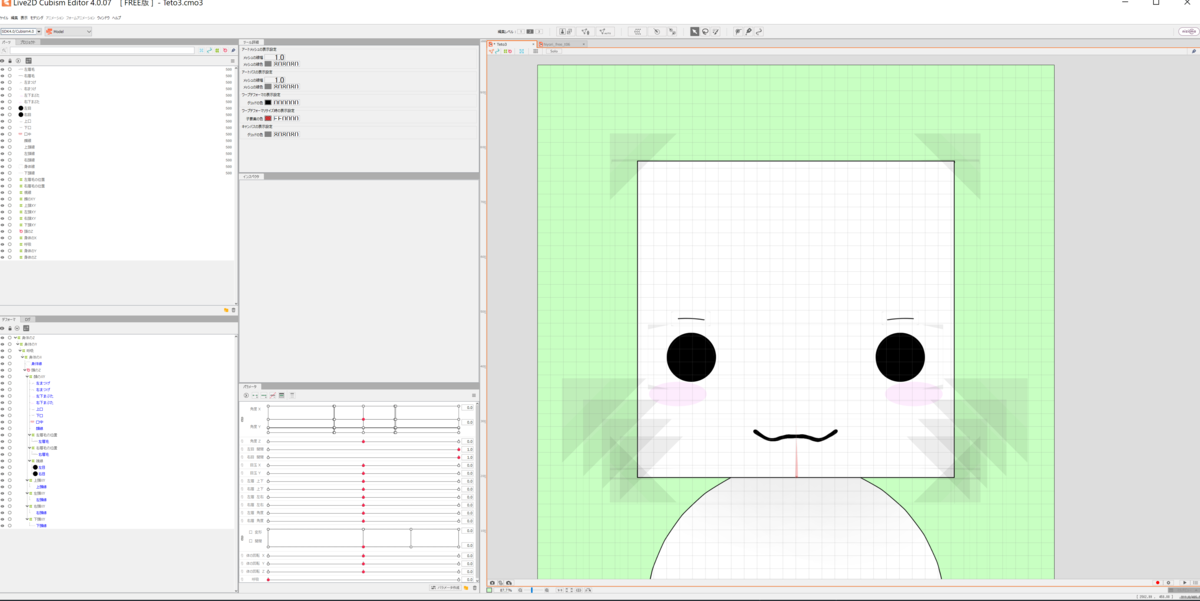Click value field of 呼吸 parameter
1200x601 pixels.
point(468,579)
